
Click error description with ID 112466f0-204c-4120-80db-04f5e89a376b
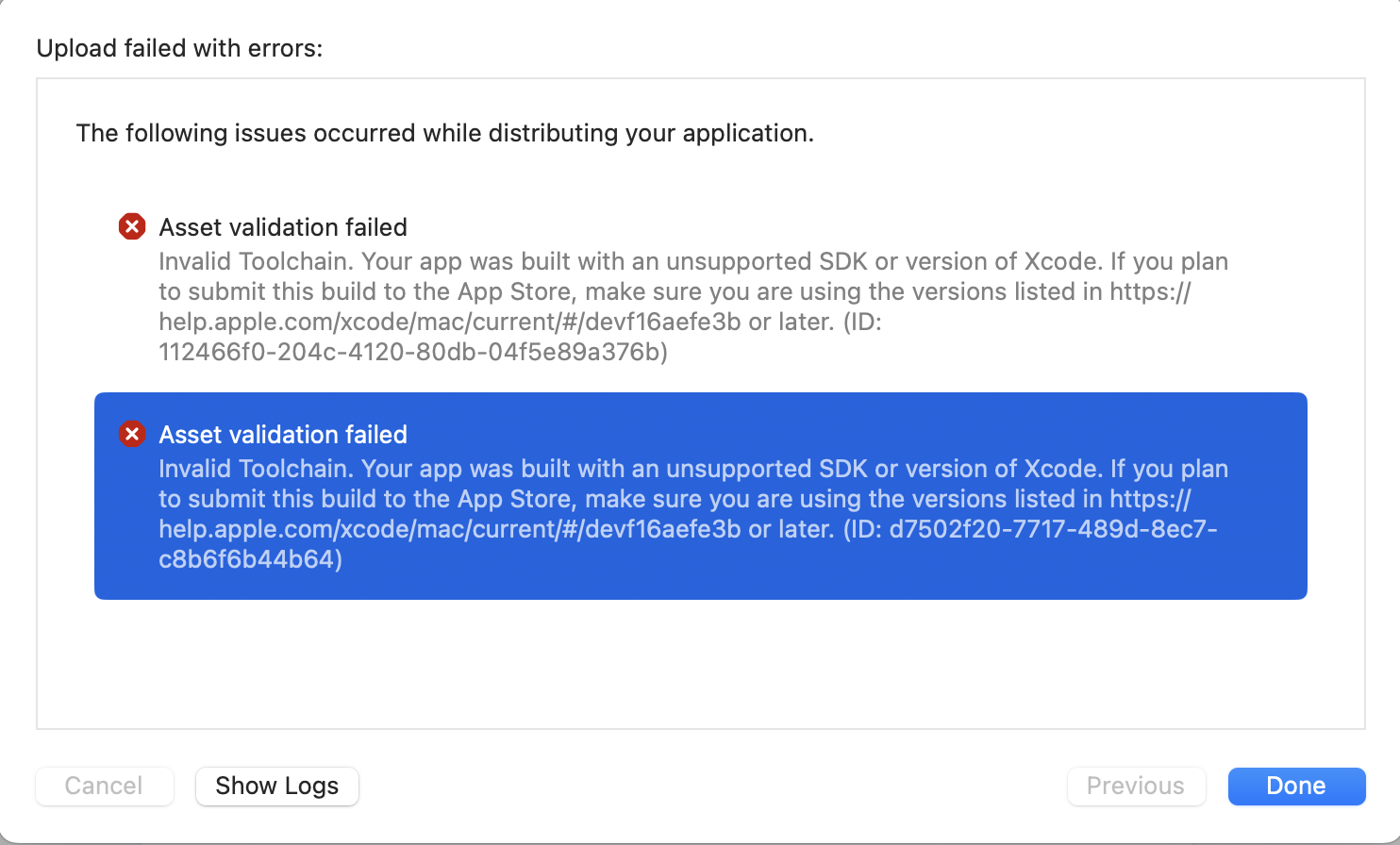pos(693,307)
